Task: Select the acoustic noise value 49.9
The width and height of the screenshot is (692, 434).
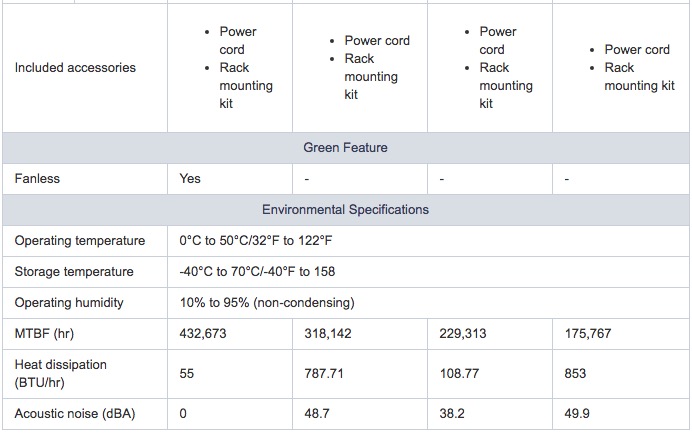Action: pyautogui.click(x=576, y=413)
